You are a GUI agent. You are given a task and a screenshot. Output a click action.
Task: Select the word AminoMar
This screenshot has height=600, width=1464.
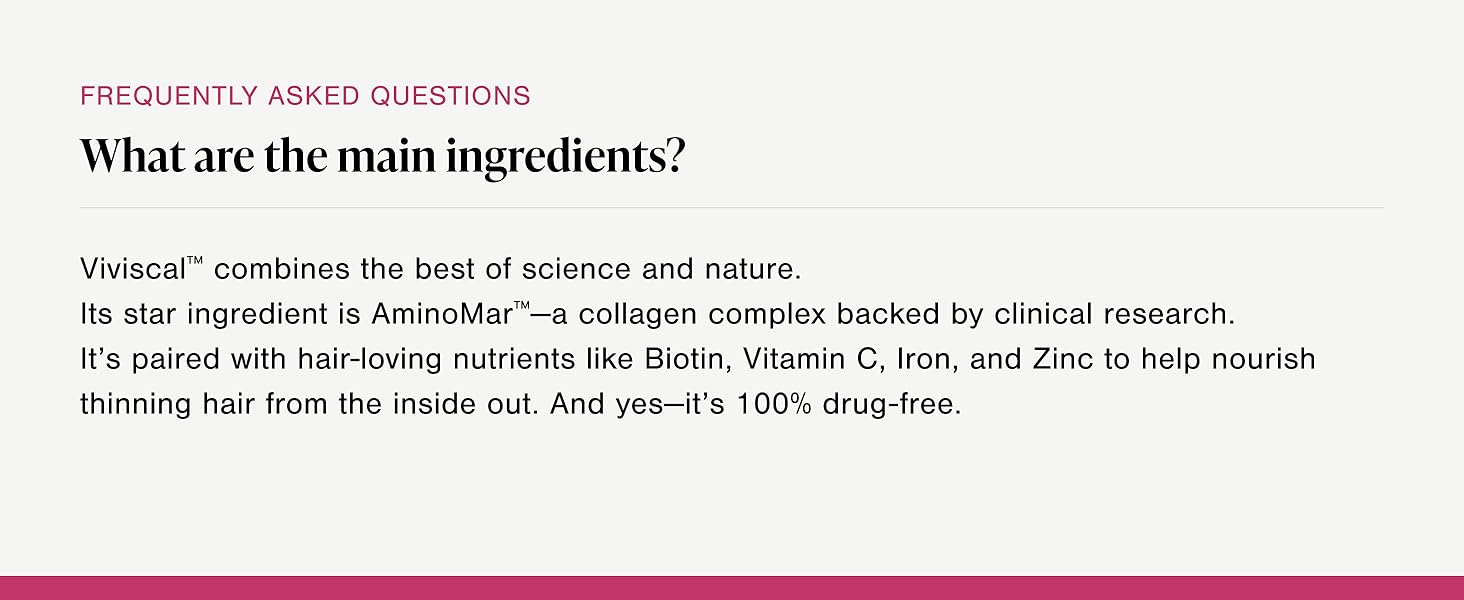point(442,314)
